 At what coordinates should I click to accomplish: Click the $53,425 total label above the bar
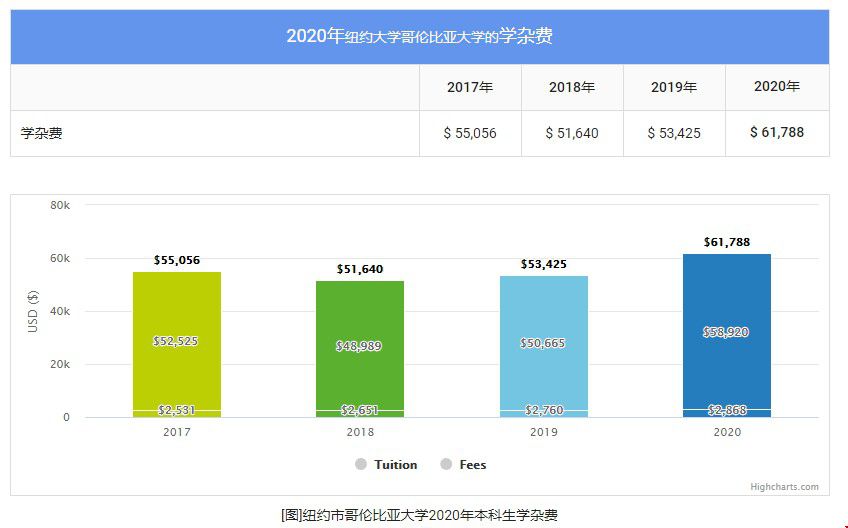[544, 264]
